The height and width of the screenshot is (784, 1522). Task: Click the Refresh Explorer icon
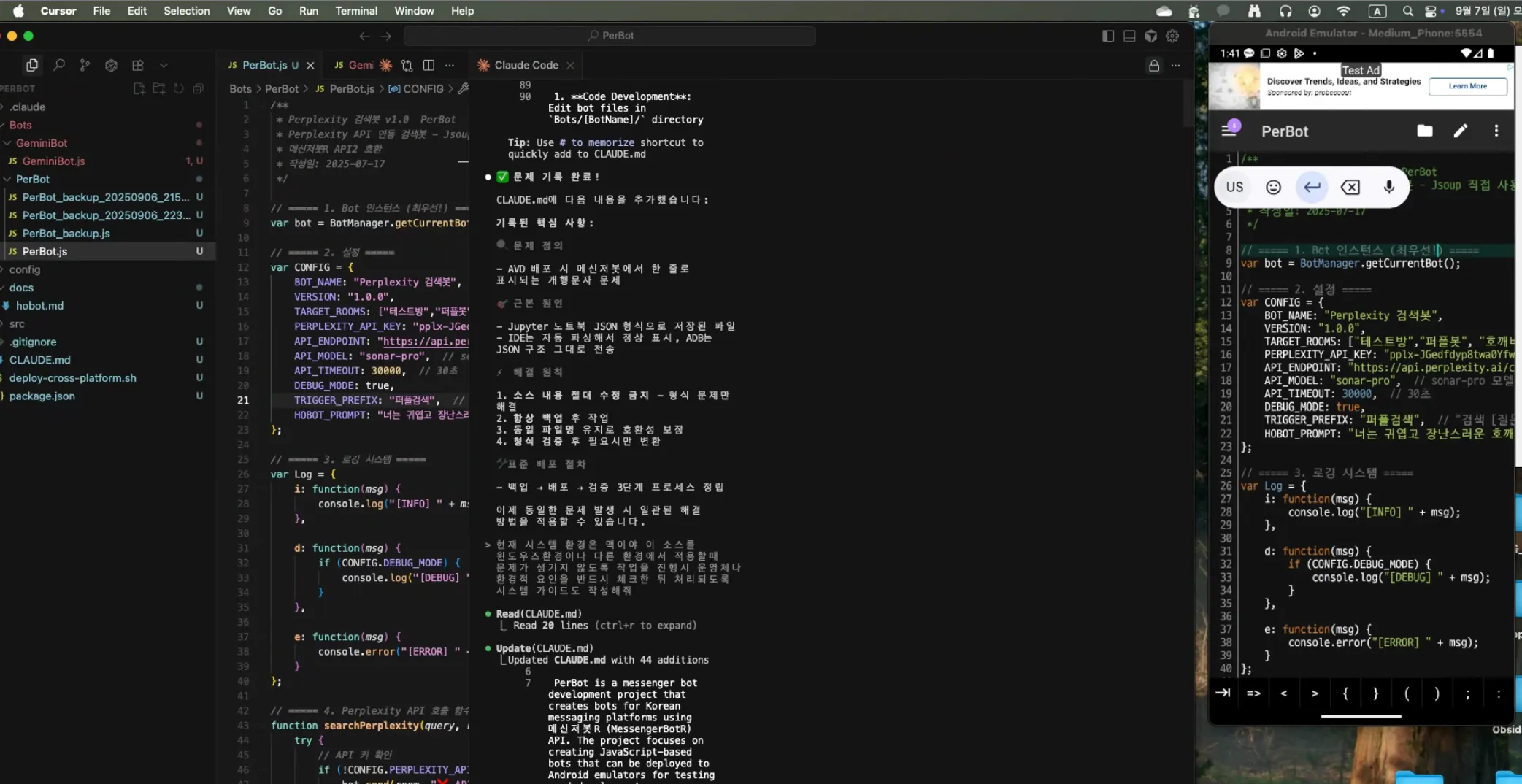point(179,88)
